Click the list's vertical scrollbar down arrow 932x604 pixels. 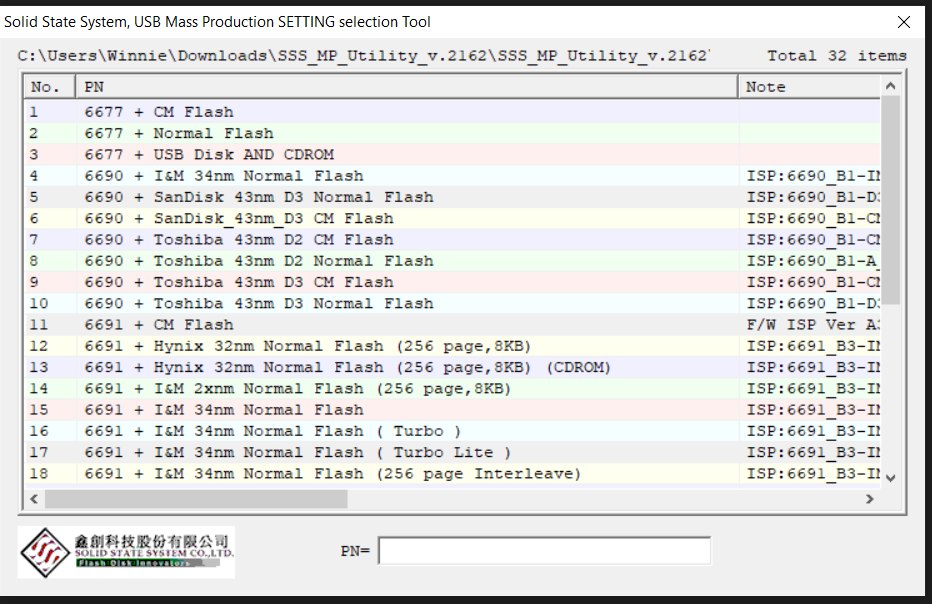[890, 477]
